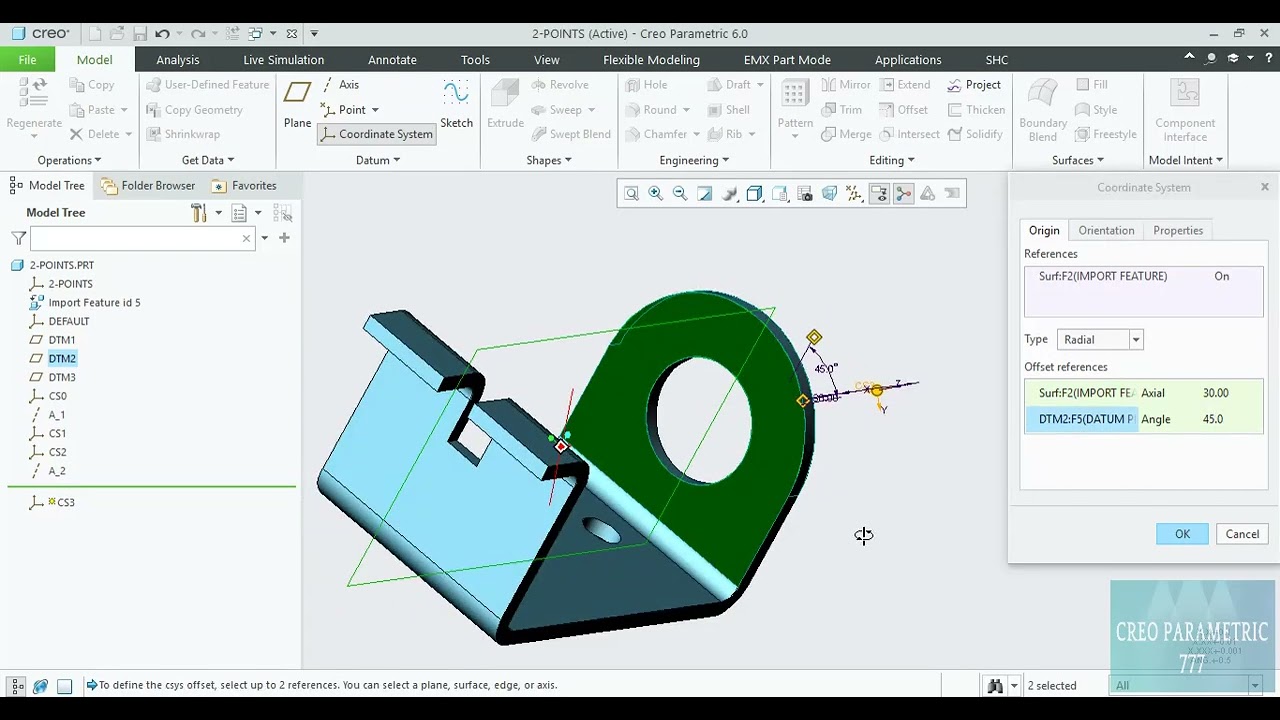Viewport: 1280px width, 720px height.
Task: Clear the model tree search field
Action: [x=246, y=238]
